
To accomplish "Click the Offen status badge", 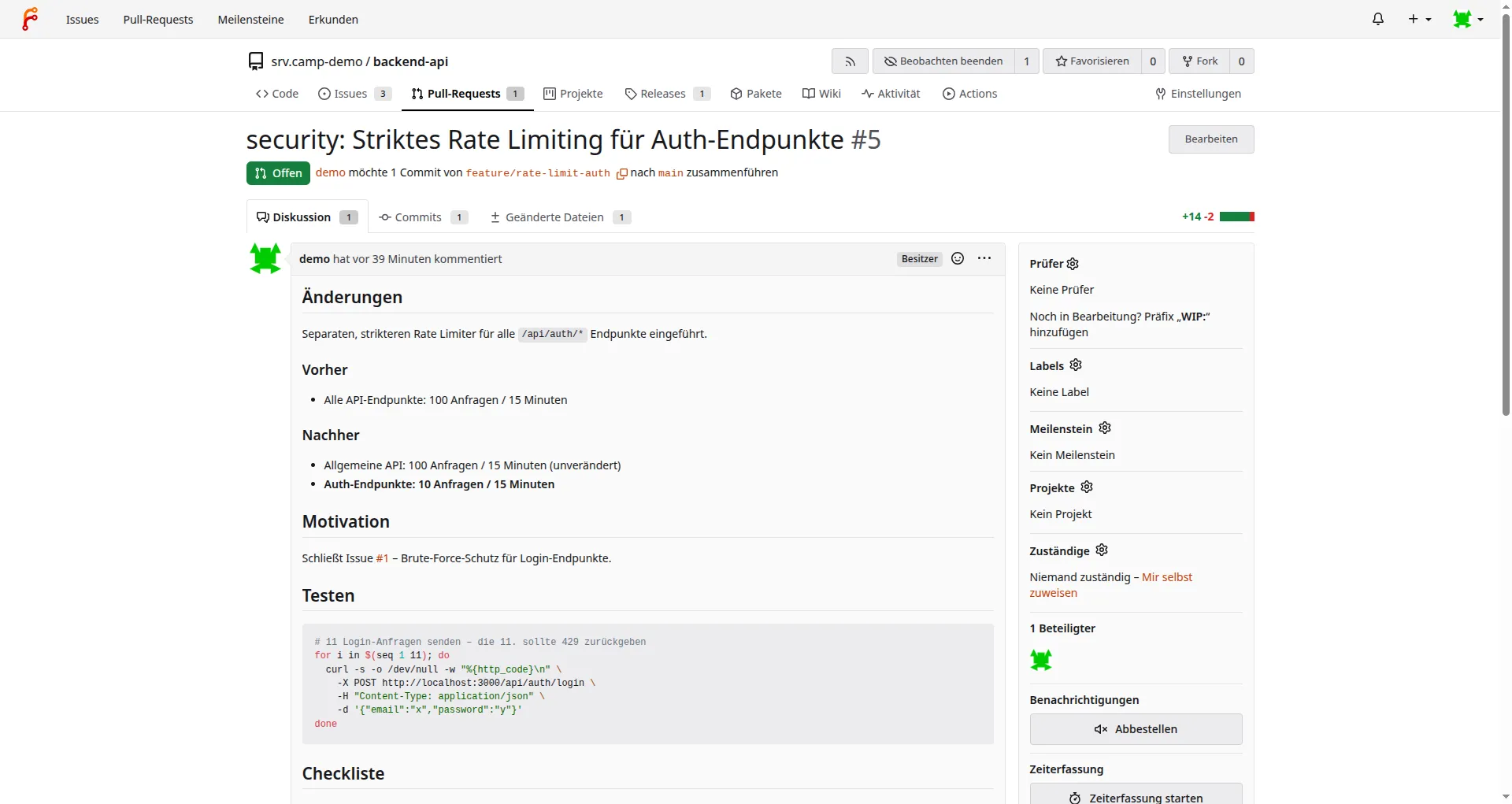I will click(x=278, y=173).
